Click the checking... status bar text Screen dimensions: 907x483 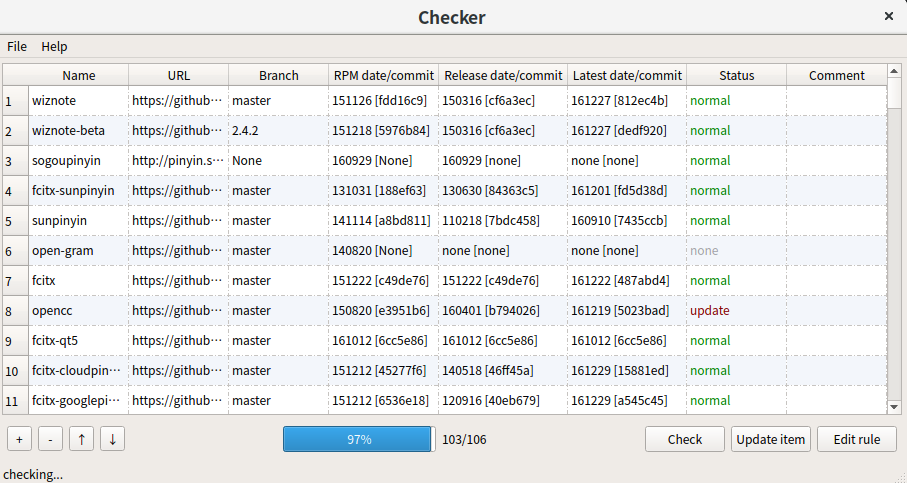click(33, 474)
